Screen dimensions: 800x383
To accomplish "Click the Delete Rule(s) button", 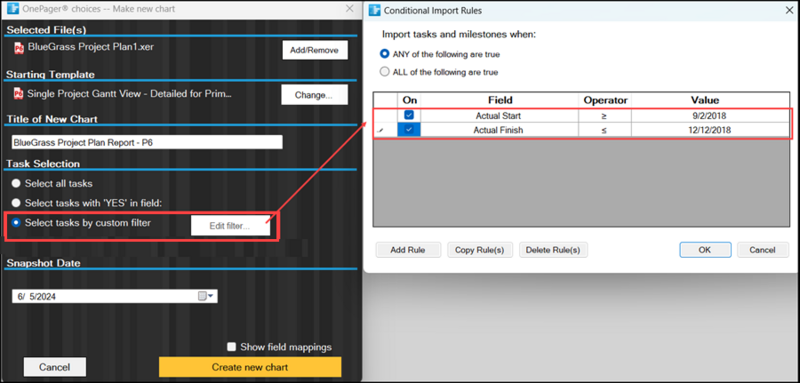I will (x=553, y=250).
